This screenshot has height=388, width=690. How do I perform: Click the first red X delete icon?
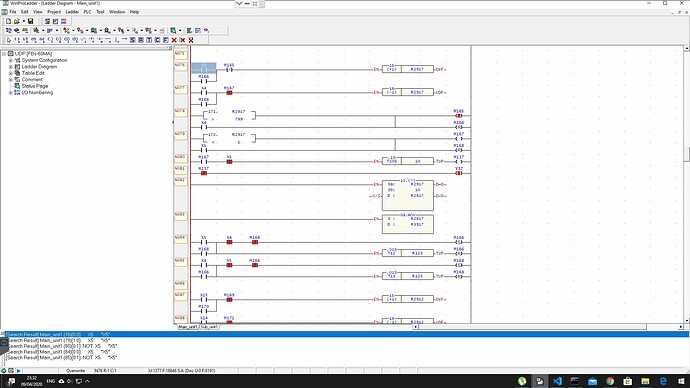[174, 40]
